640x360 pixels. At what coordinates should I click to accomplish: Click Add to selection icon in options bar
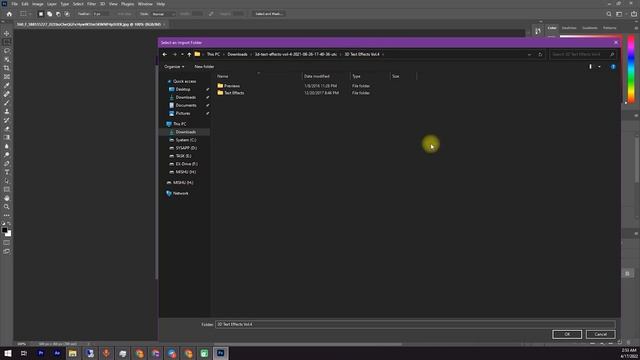[49, 14]
